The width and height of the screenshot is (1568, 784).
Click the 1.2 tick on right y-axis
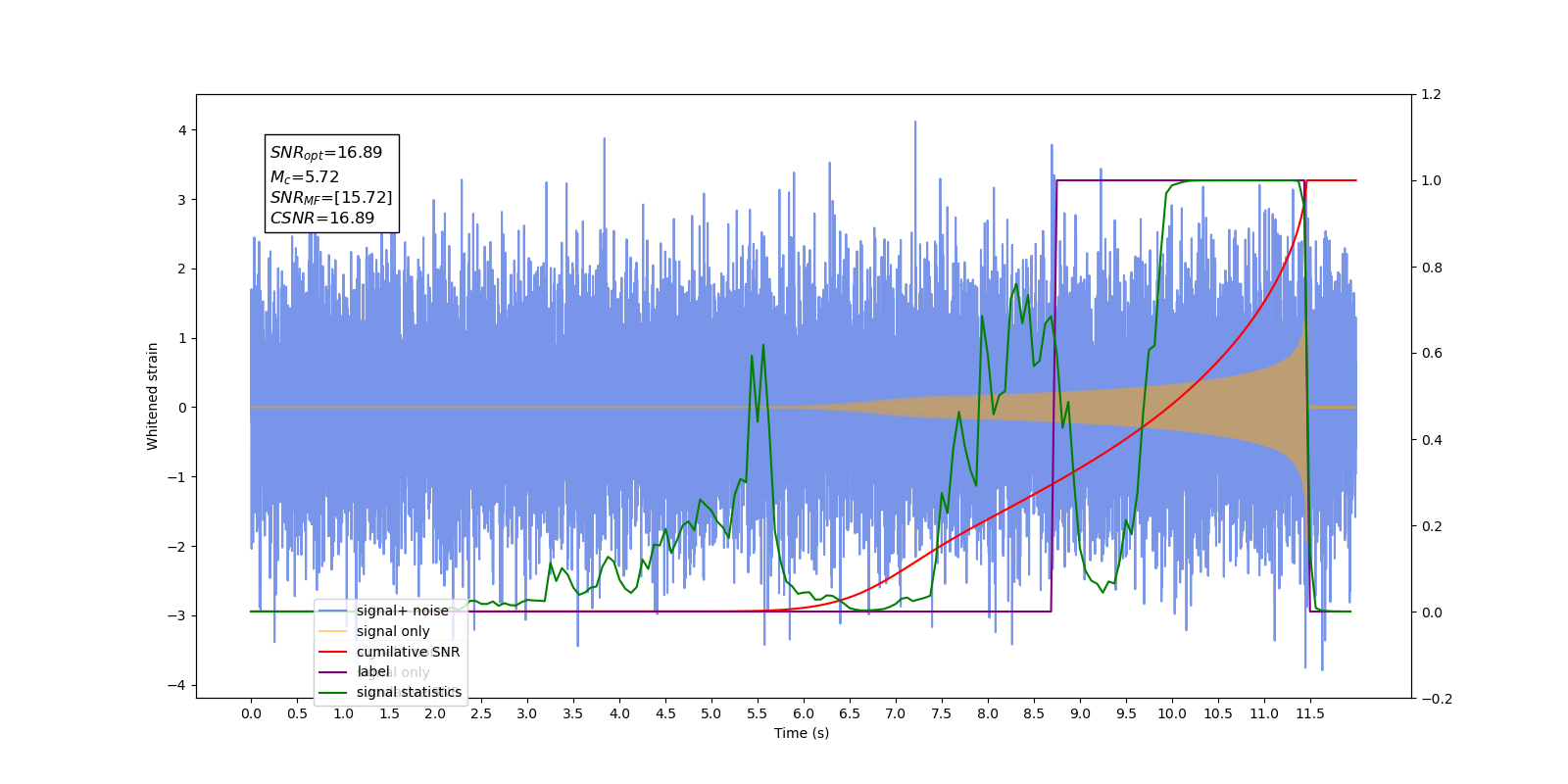click(1432, 95)
